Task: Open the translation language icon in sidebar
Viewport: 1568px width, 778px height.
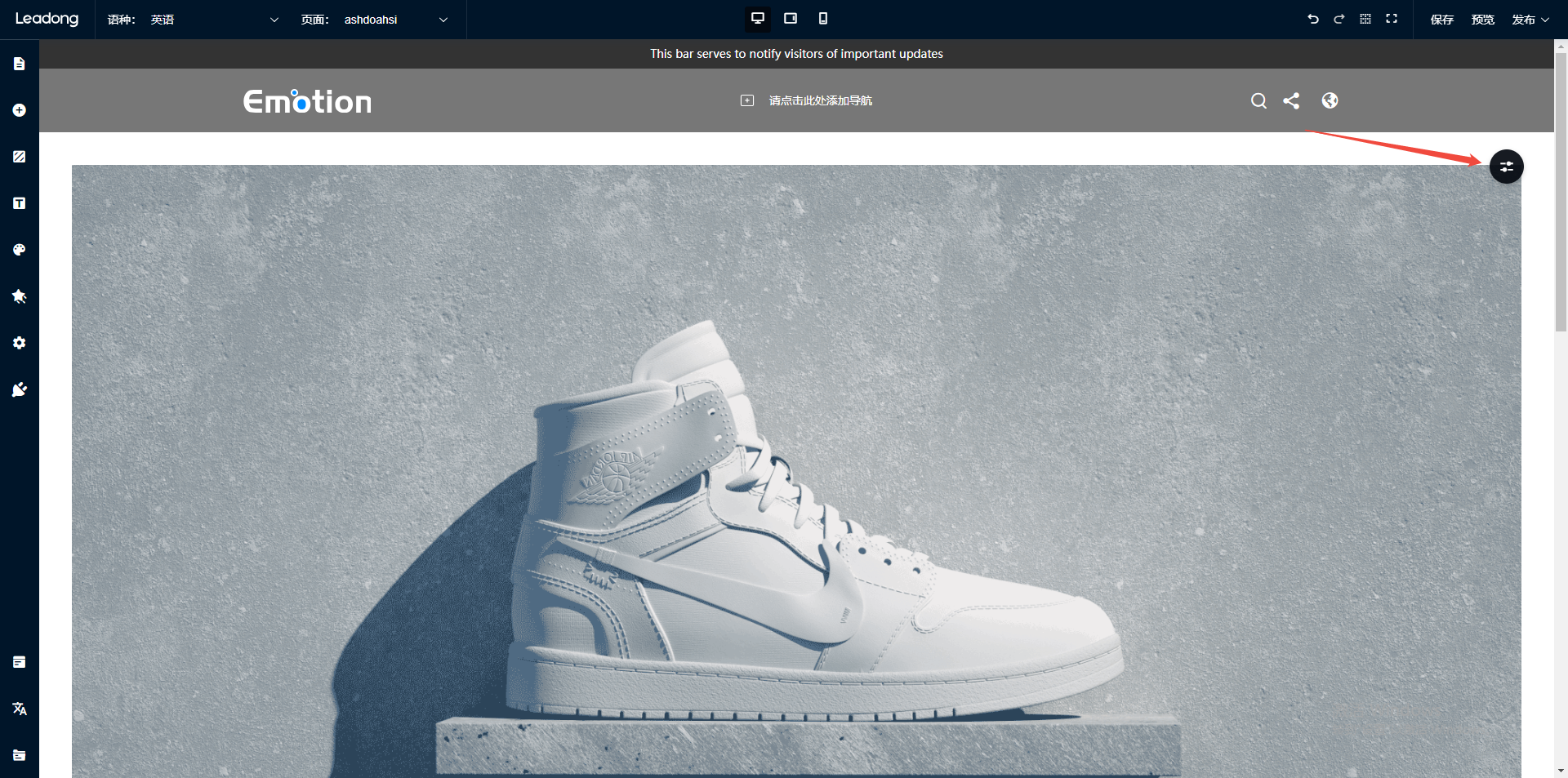Action: tap(20, 709)
